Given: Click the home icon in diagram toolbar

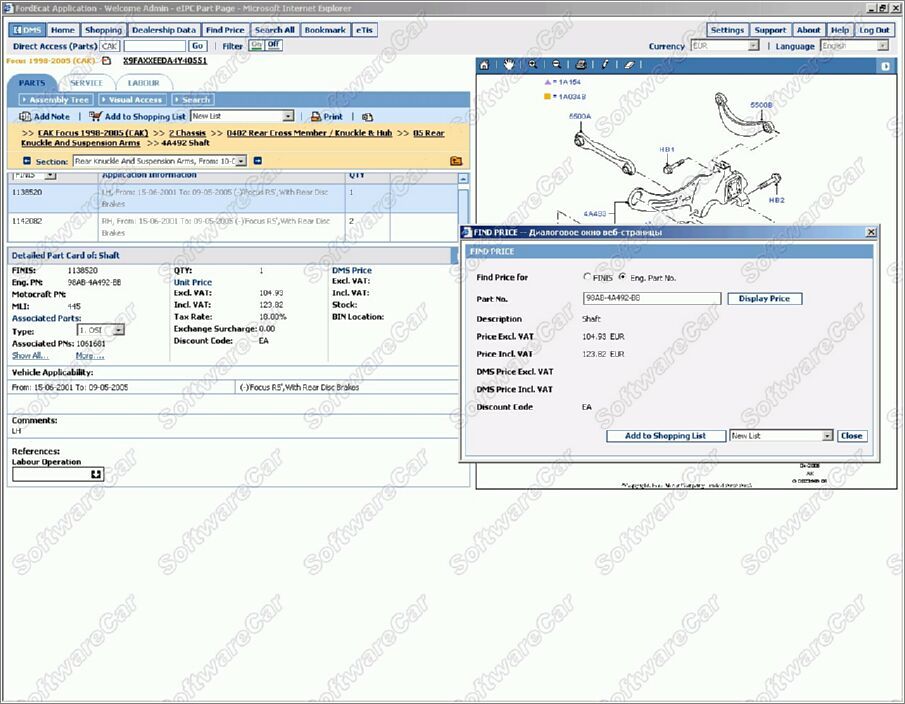Looking at the screenshot, I should coord(485,65).
